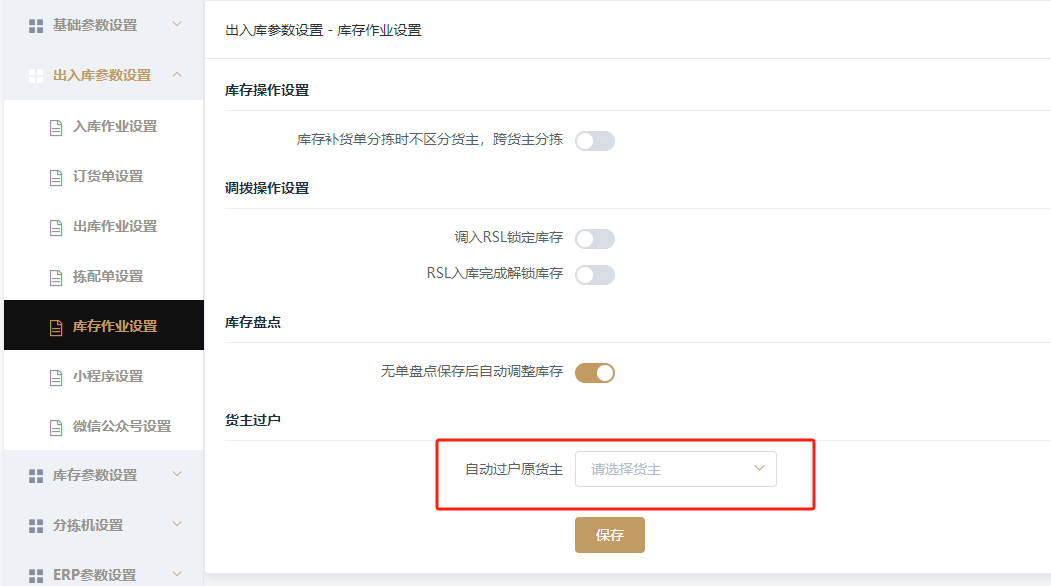Turn on 调入RSL锁定库存 switch
The width and height of the screenshot is (1051, 586).
(595, 239)
